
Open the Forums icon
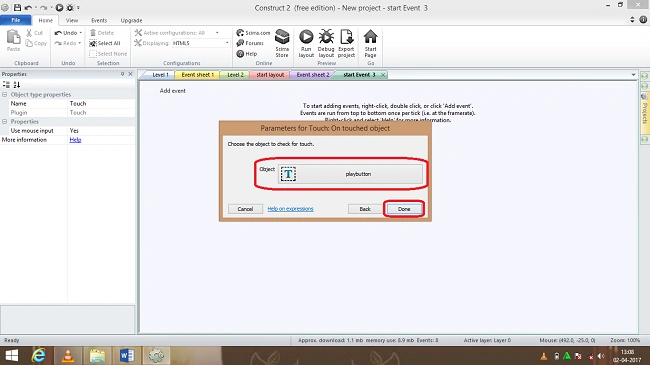[x=240, y=43]
